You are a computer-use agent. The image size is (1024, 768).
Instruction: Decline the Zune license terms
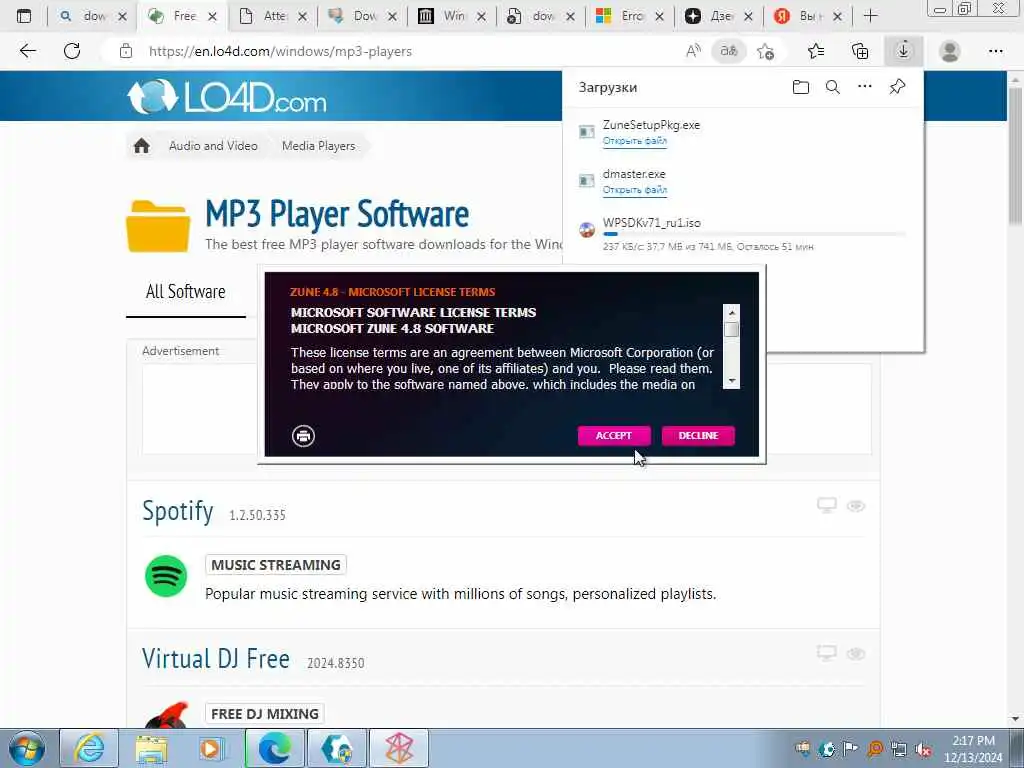698,436
